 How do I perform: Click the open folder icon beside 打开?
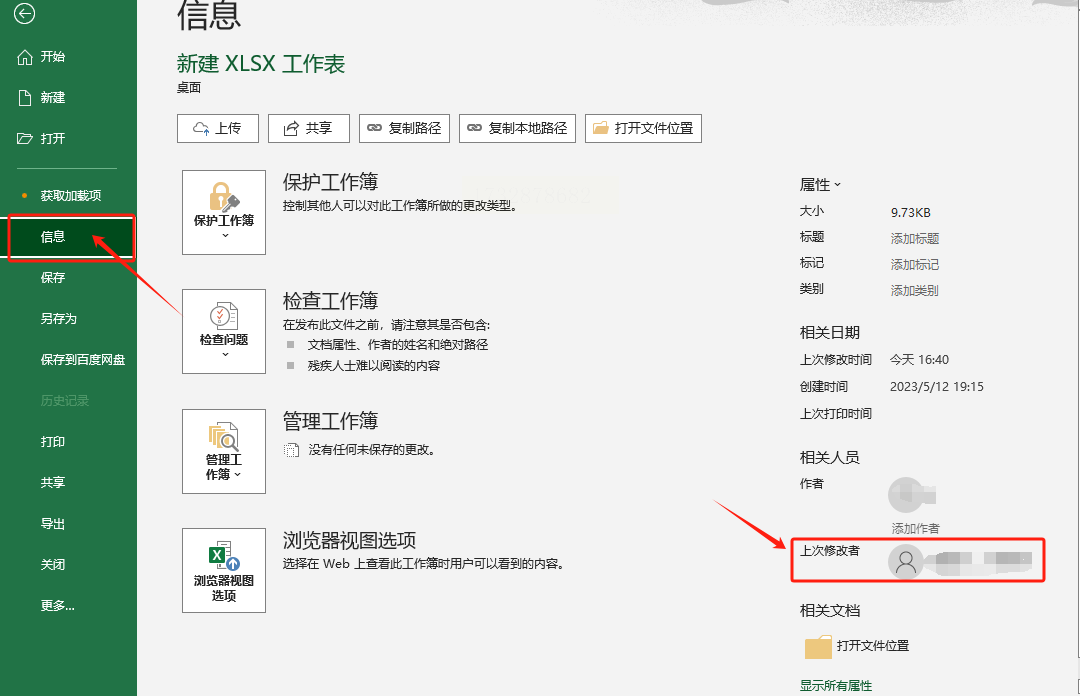25,139
